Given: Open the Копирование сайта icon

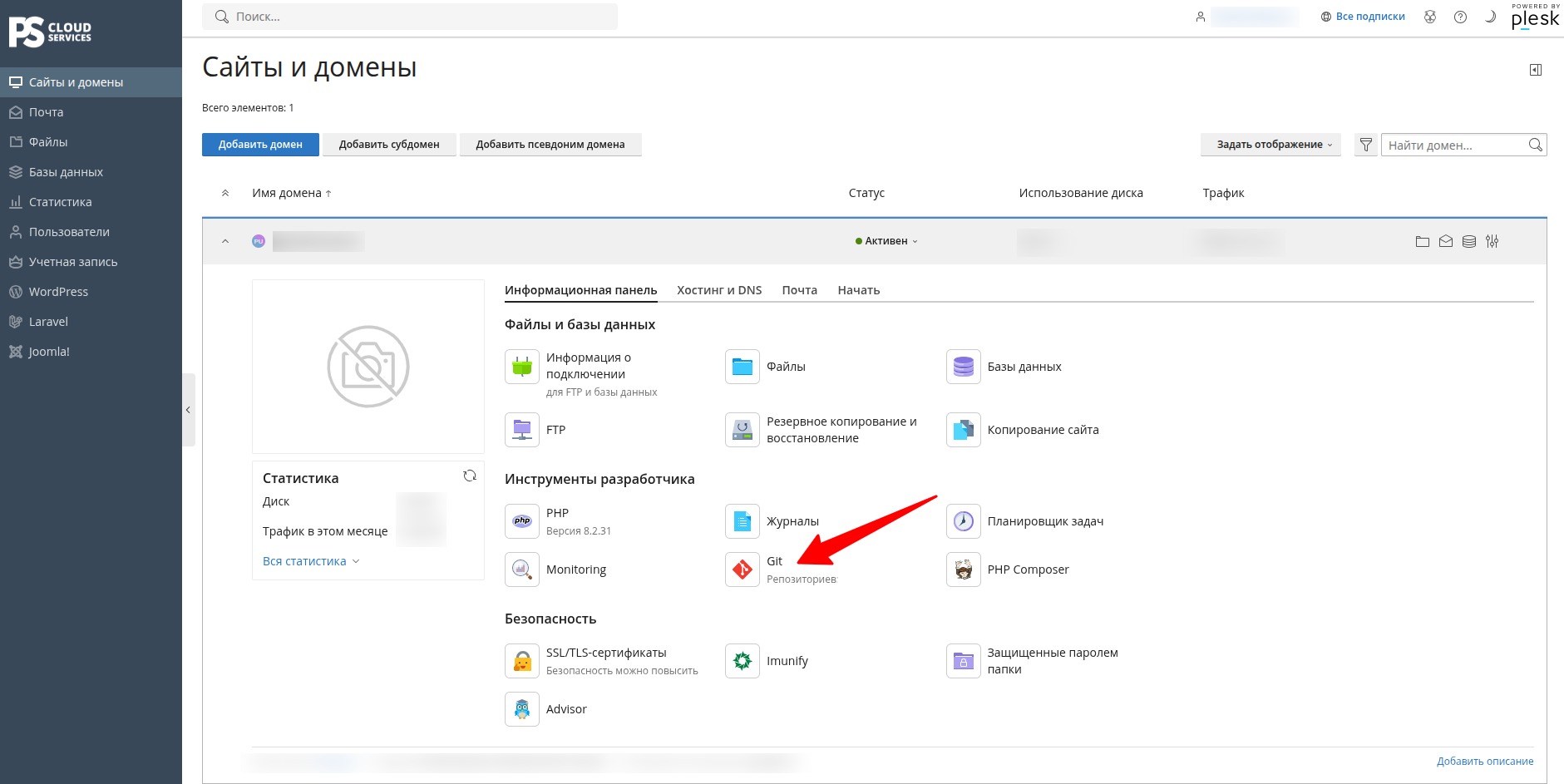Looking at the screenshot, I should (963, 430).
